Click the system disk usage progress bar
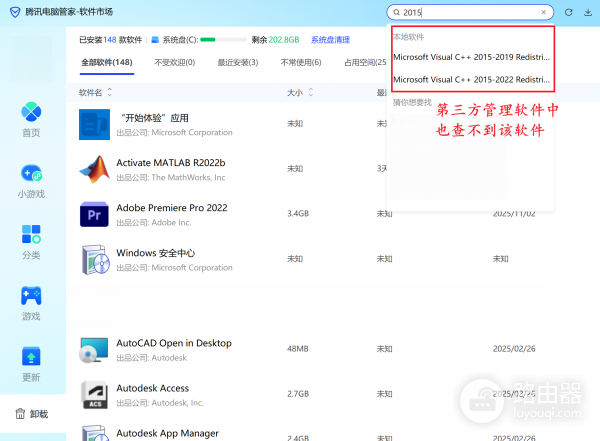The height and width of the screenshot is (441, 600). point(223,39)
